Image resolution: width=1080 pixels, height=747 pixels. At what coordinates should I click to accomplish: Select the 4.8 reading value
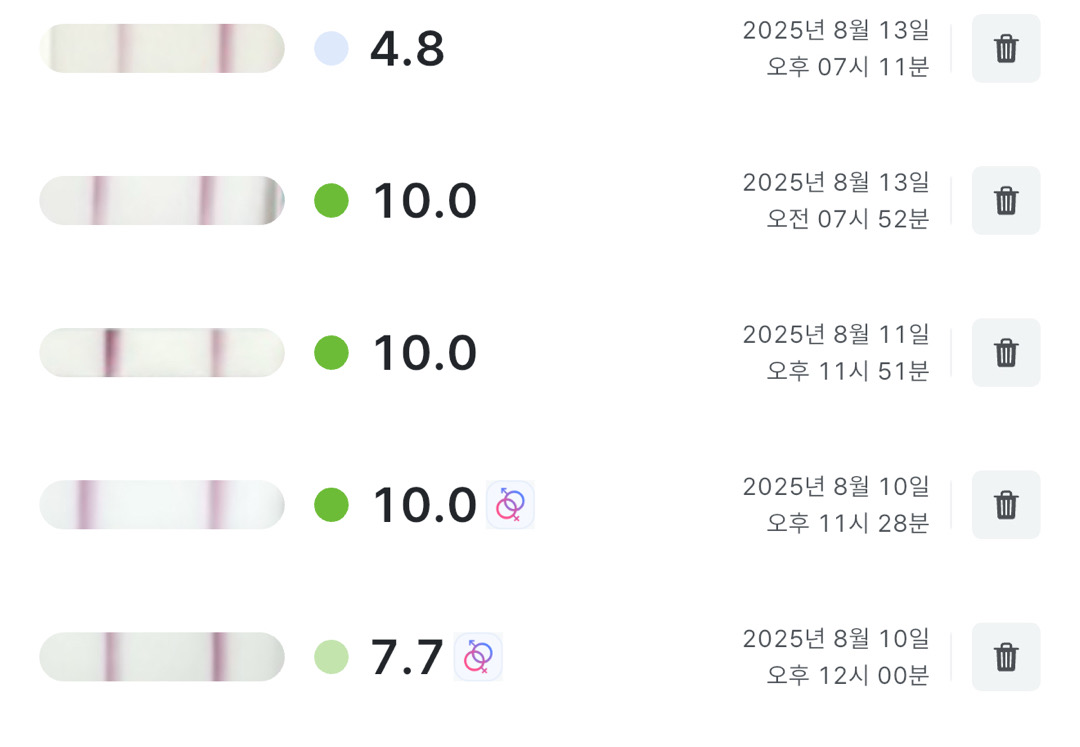(x=407, y=48)
